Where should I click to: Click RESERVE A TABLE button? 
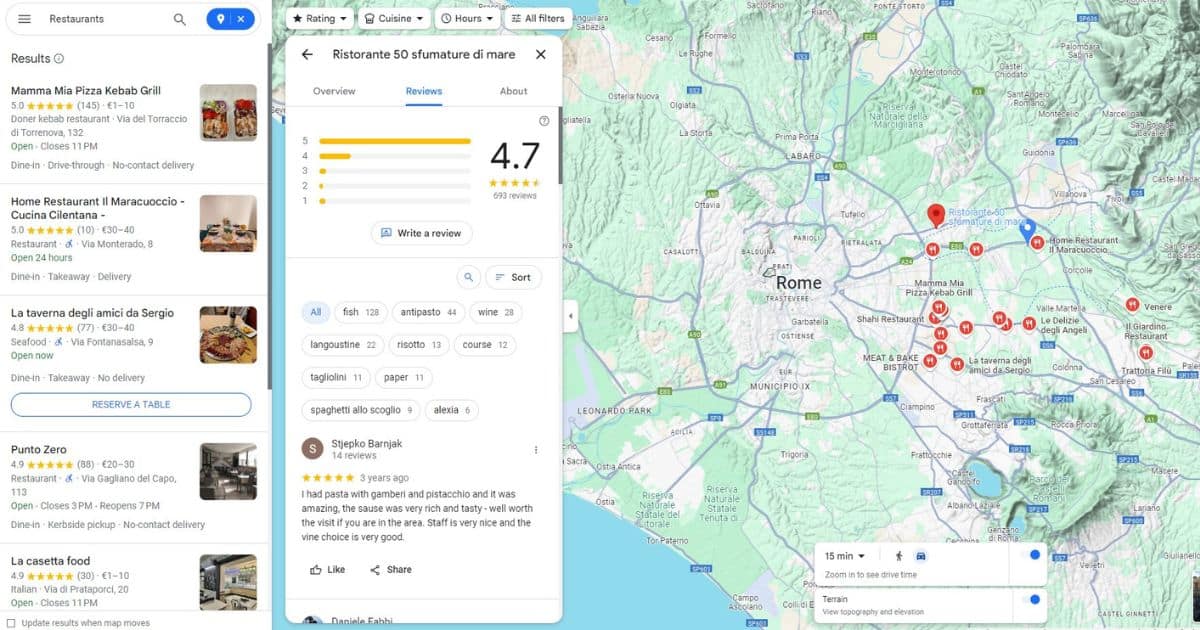coord(131,405)
